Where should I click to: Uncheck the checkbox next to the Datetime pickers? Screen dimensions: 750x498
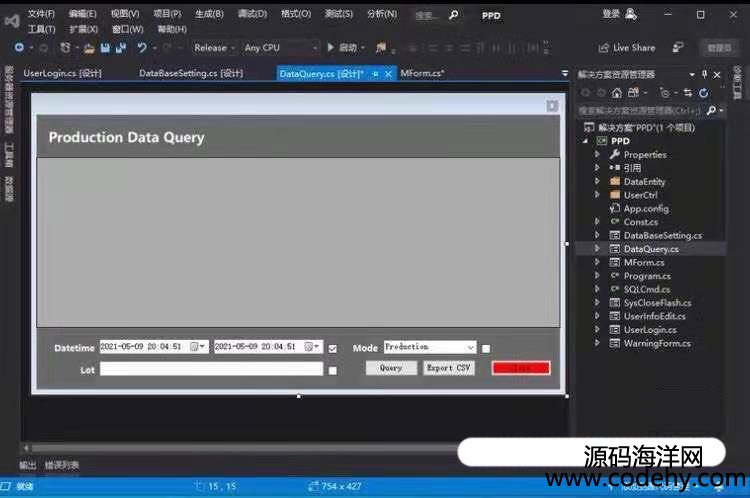point(332,348)
